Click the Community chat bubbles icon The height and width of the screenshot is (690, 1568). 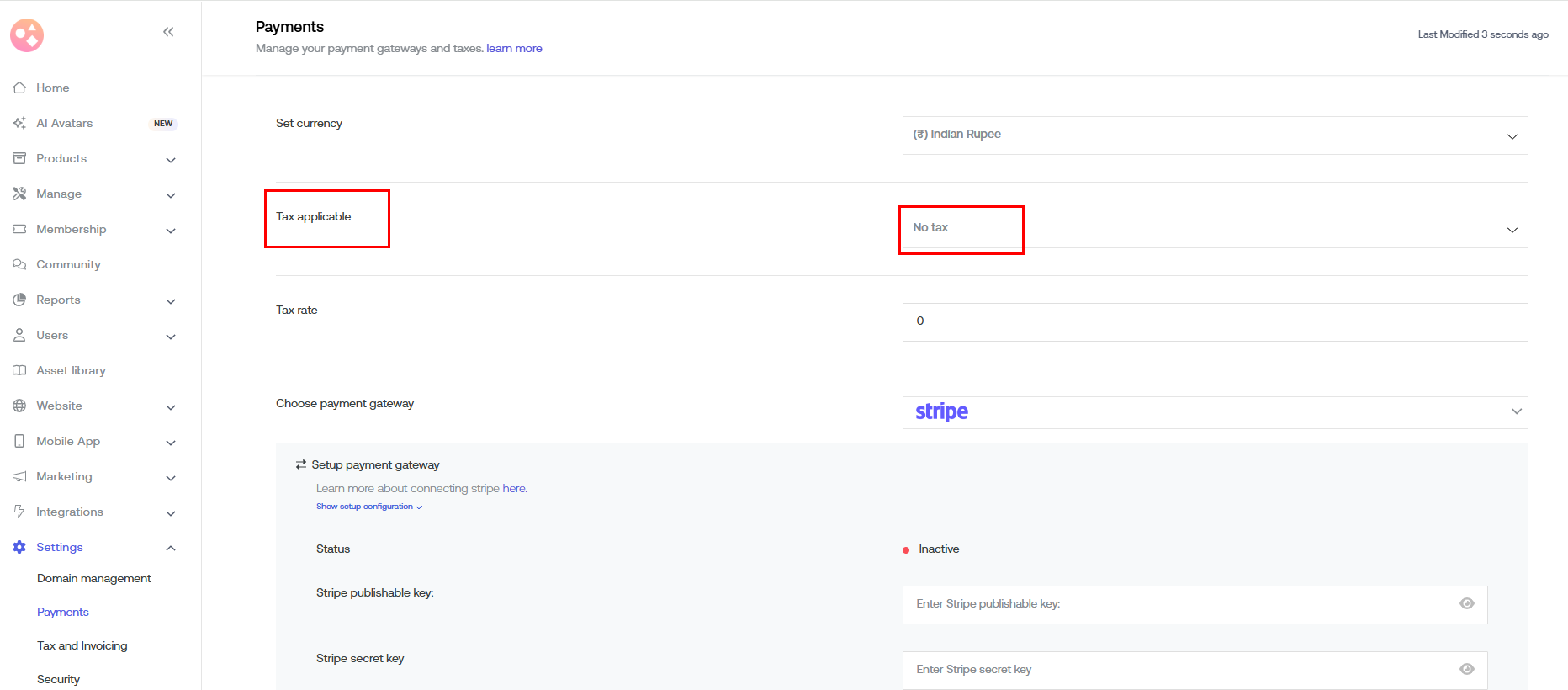[19, 264]
